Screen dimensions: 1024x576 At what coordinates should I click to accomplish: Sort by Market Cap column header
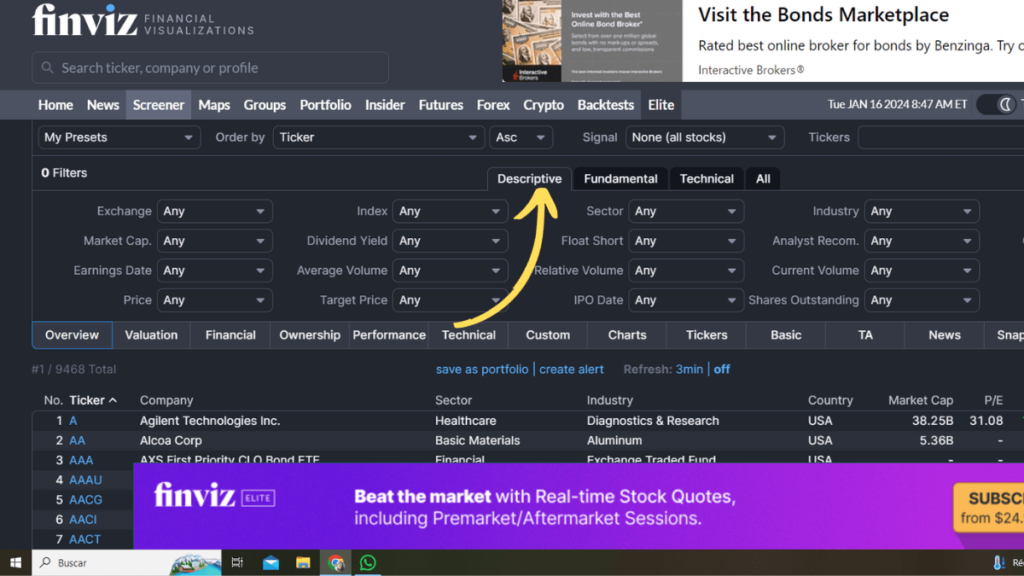[920, 400]
